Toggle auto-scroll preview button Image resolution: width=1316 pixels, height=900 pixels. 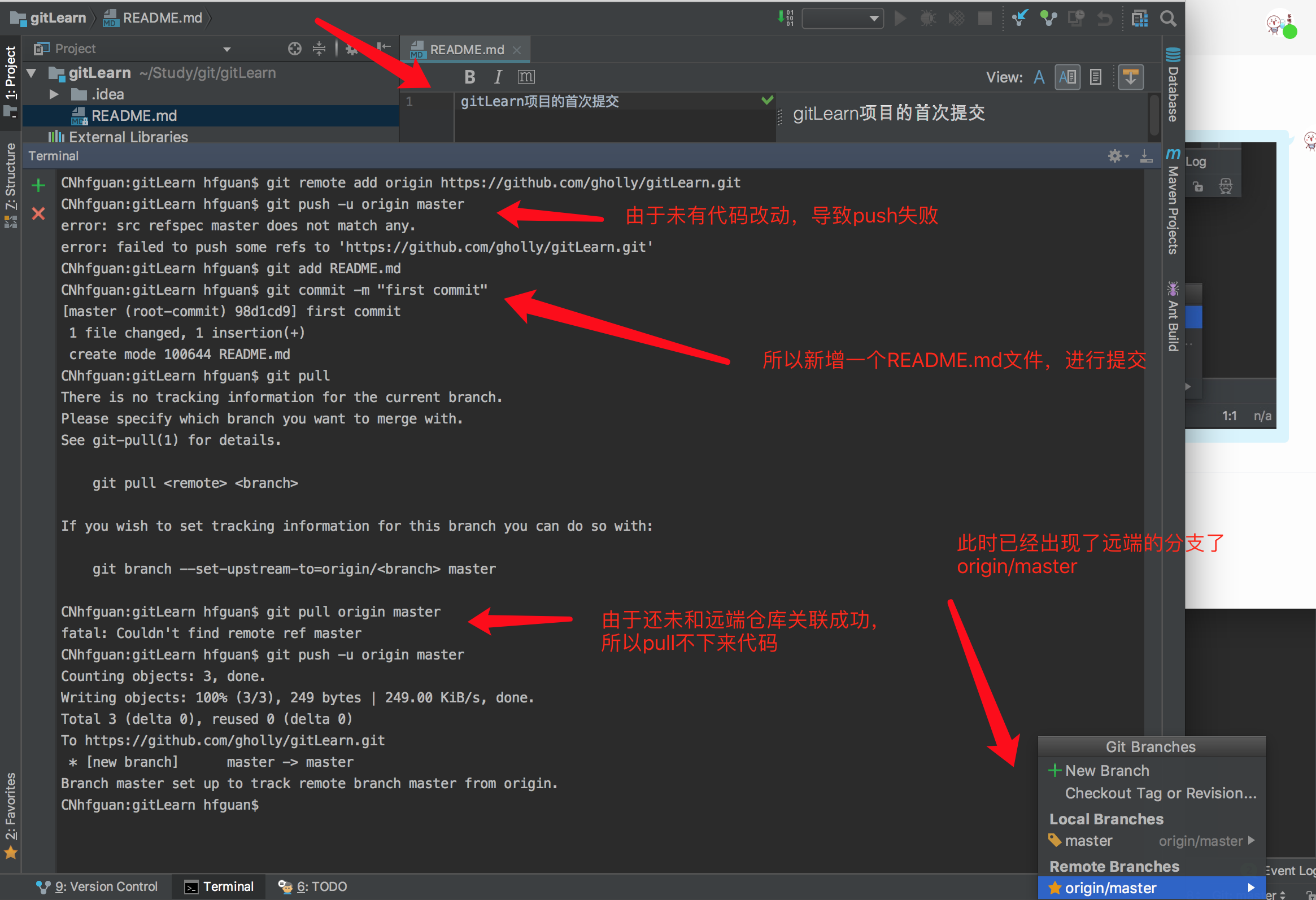click(x=1131, y=77)
